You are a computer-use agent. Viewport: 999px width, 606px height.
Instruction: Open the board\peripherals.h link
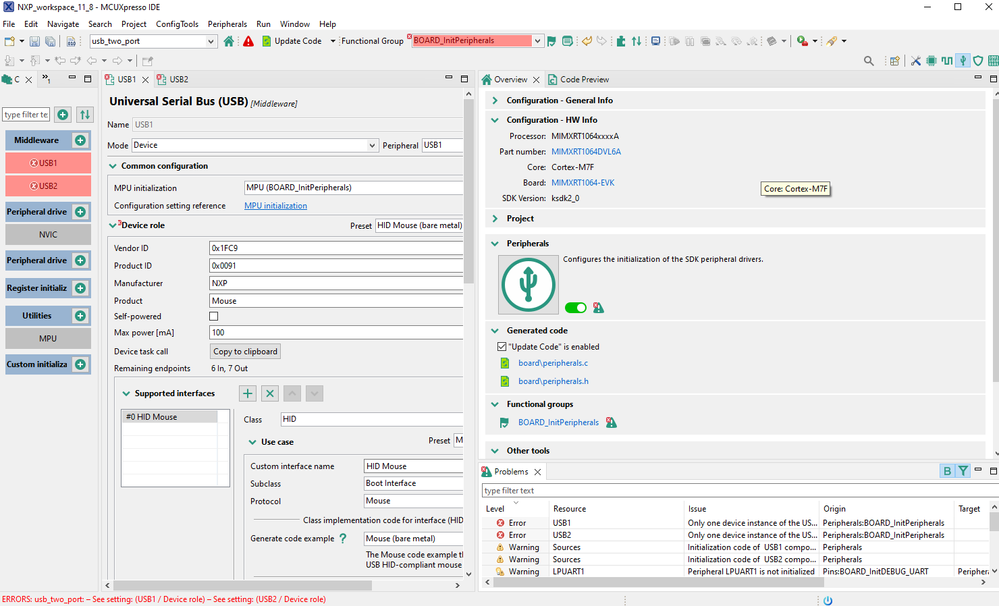(553, 381)
